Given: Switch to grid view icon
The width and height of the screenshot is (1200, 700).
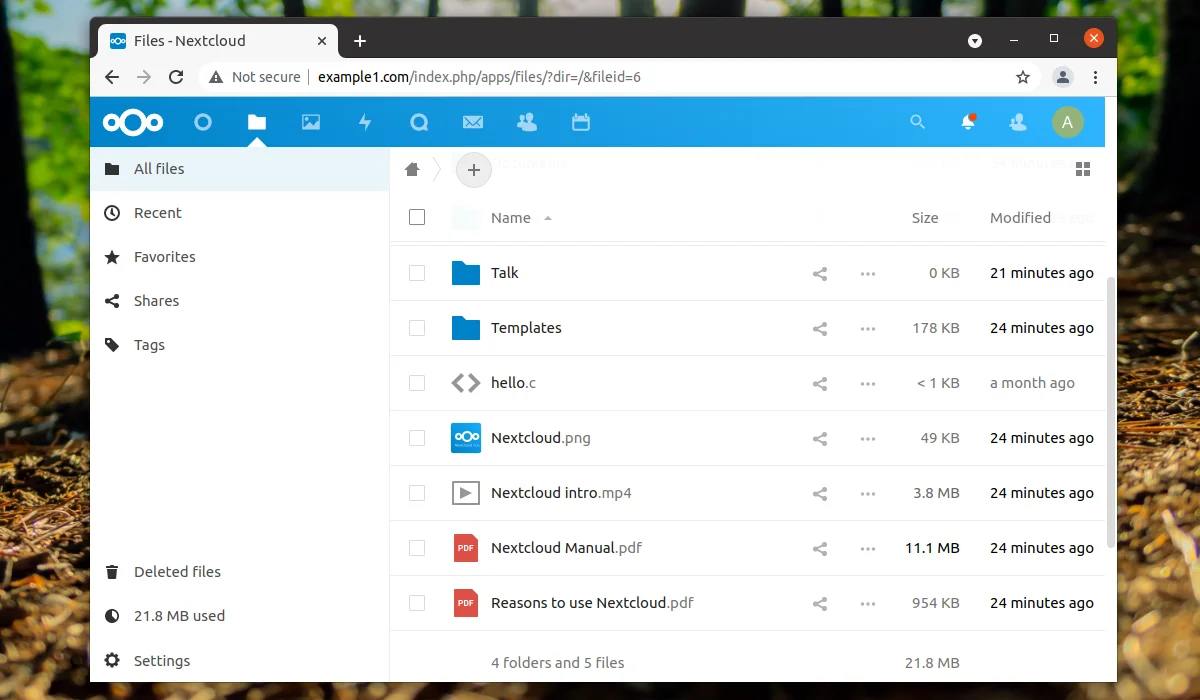Looking at the screenshot, I should 1082,169.
